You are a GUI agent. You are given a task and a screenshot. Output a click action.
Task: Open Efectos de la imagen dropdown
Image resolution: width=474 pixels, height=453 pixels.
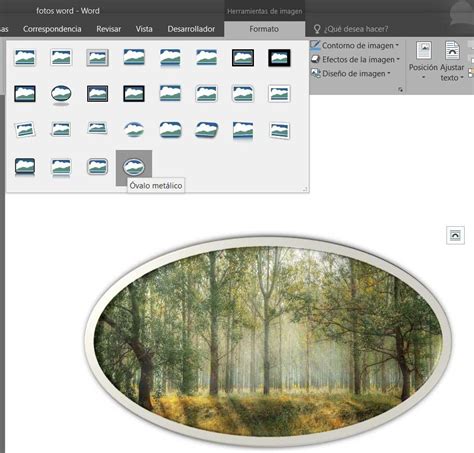click(x=355, y=59)
